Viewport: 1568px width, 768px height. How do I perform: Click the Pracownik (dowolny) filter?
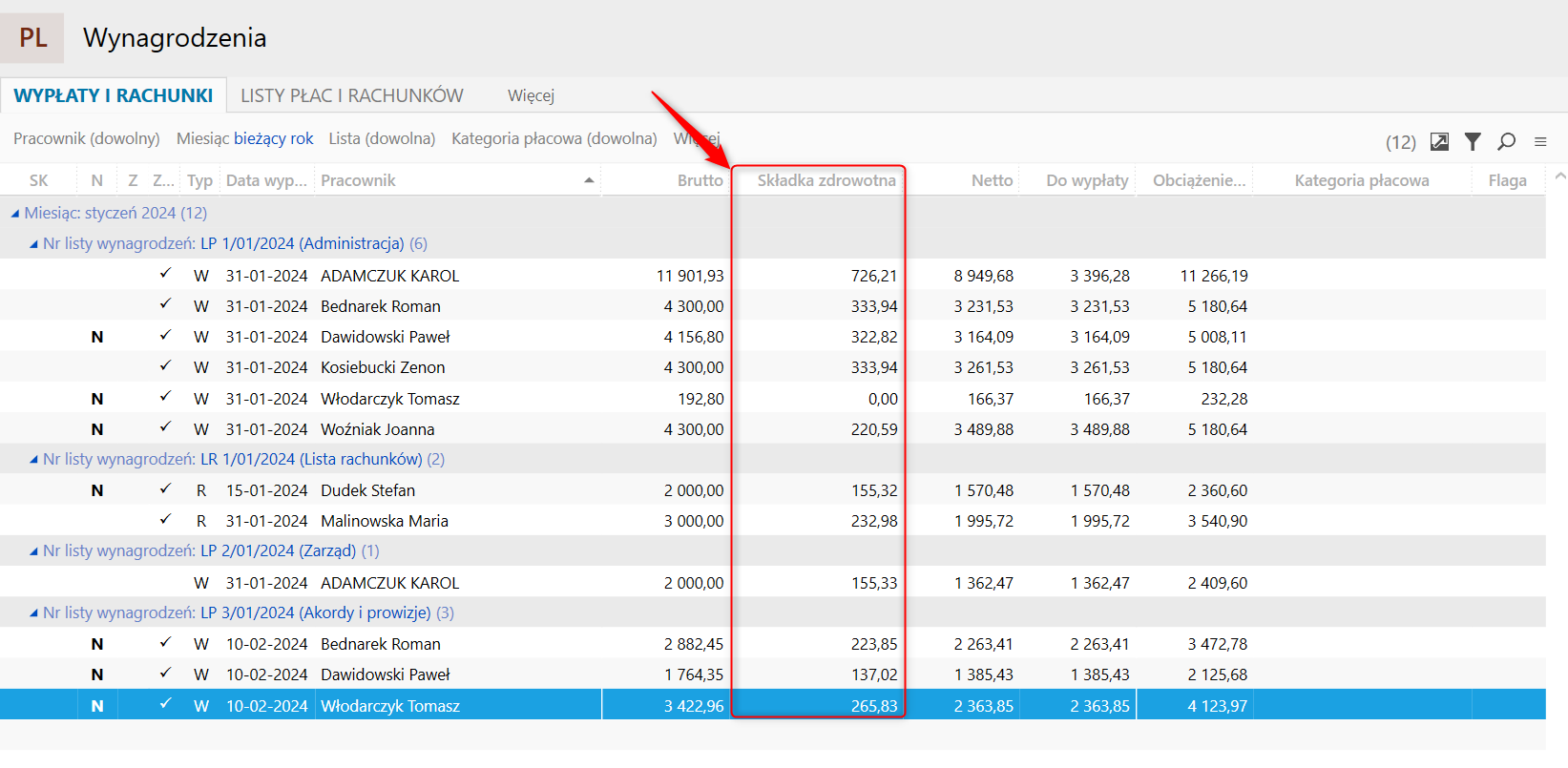pyautogui.click(x=86, y=138)
